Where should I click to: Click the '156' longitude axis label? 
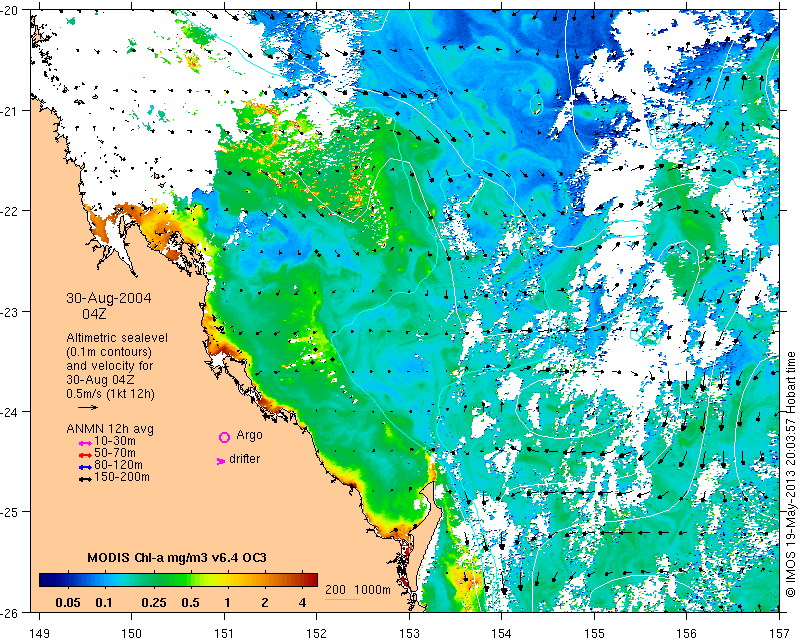tap(686, 633)
